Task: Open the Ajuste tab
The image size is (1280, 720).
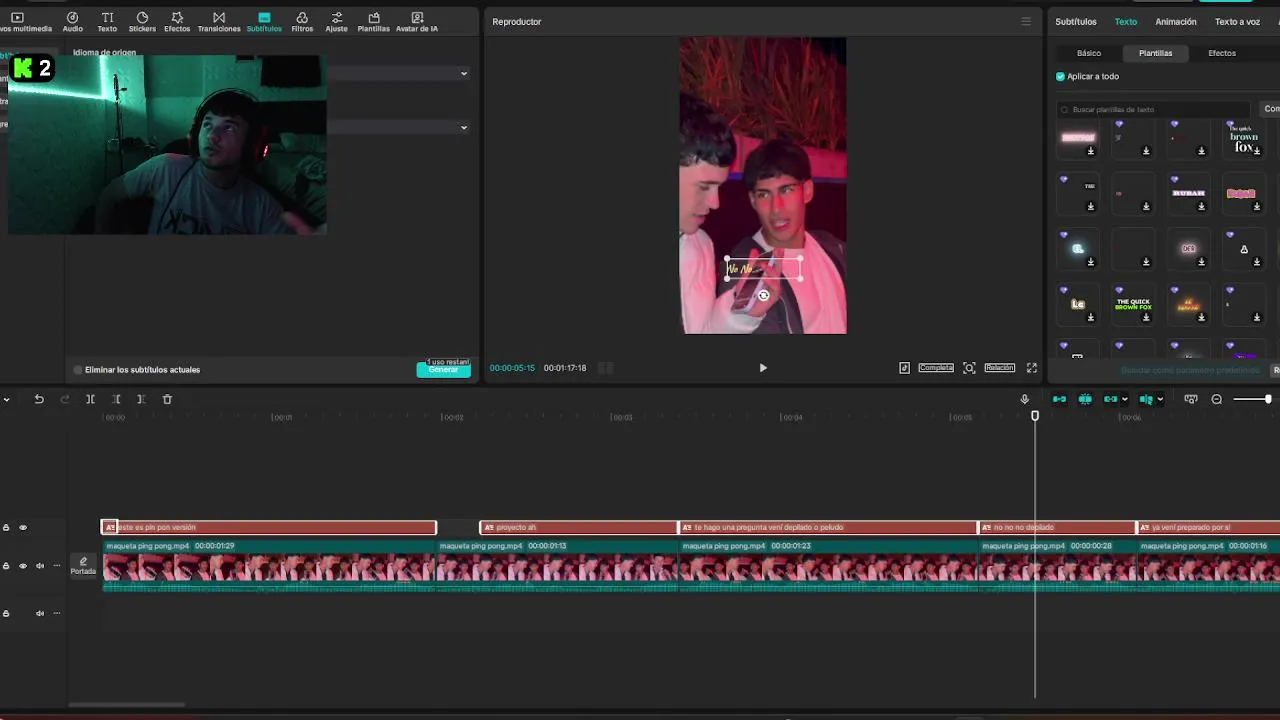Action: tap(337, 22)
